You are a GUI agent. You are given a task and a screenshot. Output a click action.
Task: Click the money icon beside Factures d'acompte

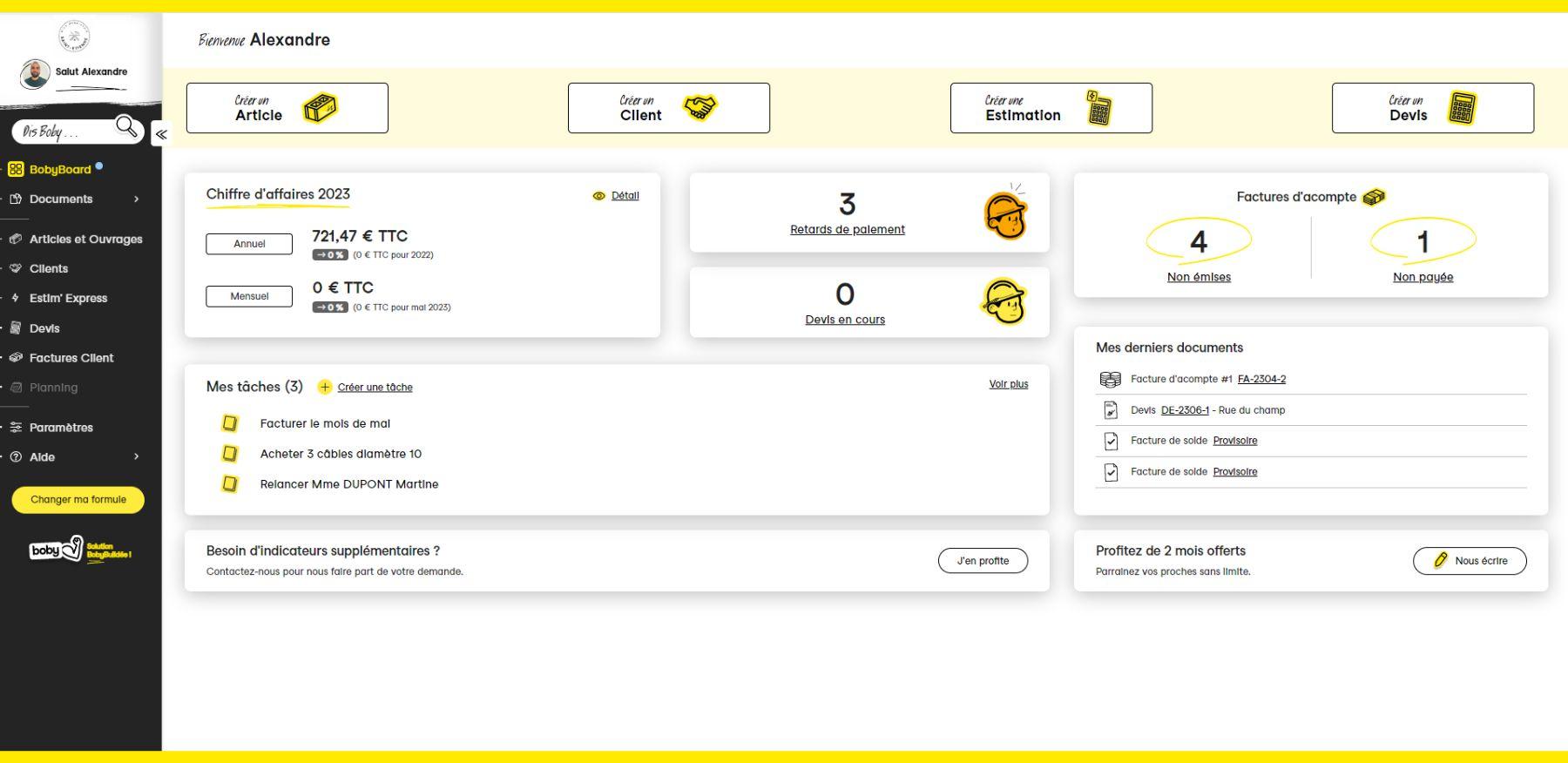(1374, 197)
